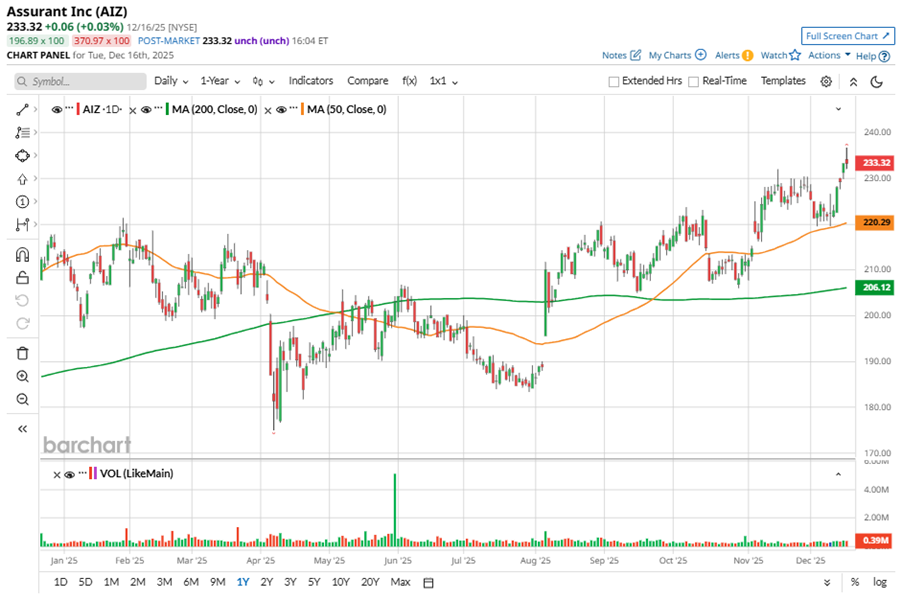902x600 pixels.
Task: Select the 6M time range
Action: [x=191, y=582]
